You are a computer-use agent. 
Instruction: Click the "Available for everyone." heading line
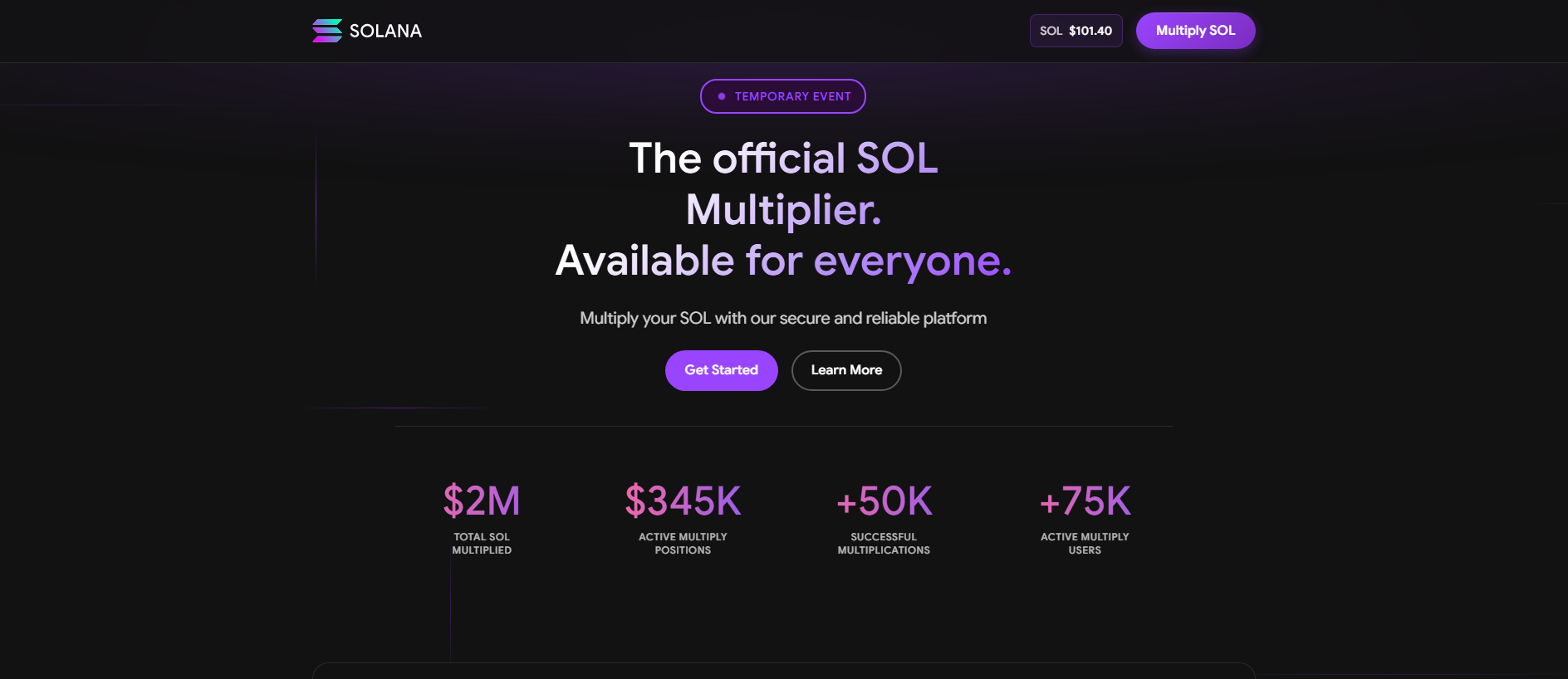[x=783, y=261]
